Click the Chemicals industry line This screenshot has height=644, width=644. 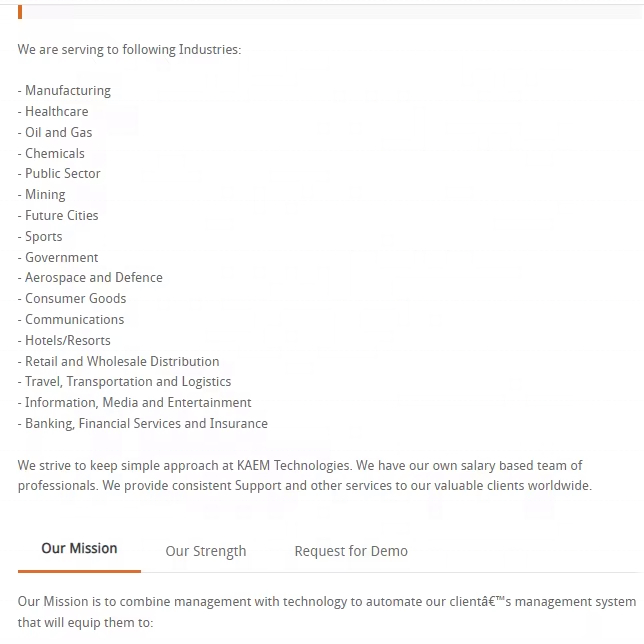(x=54, y=154)
